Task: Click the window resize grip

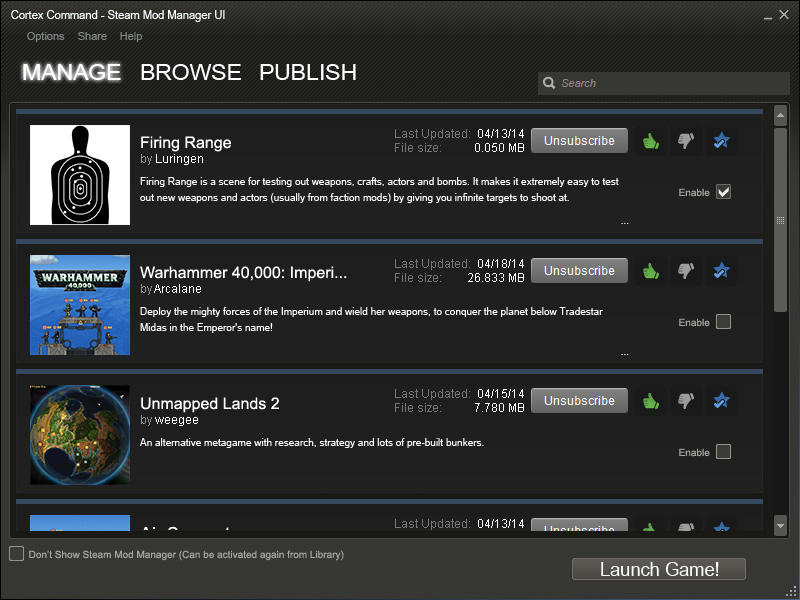Action: point(792,592)
